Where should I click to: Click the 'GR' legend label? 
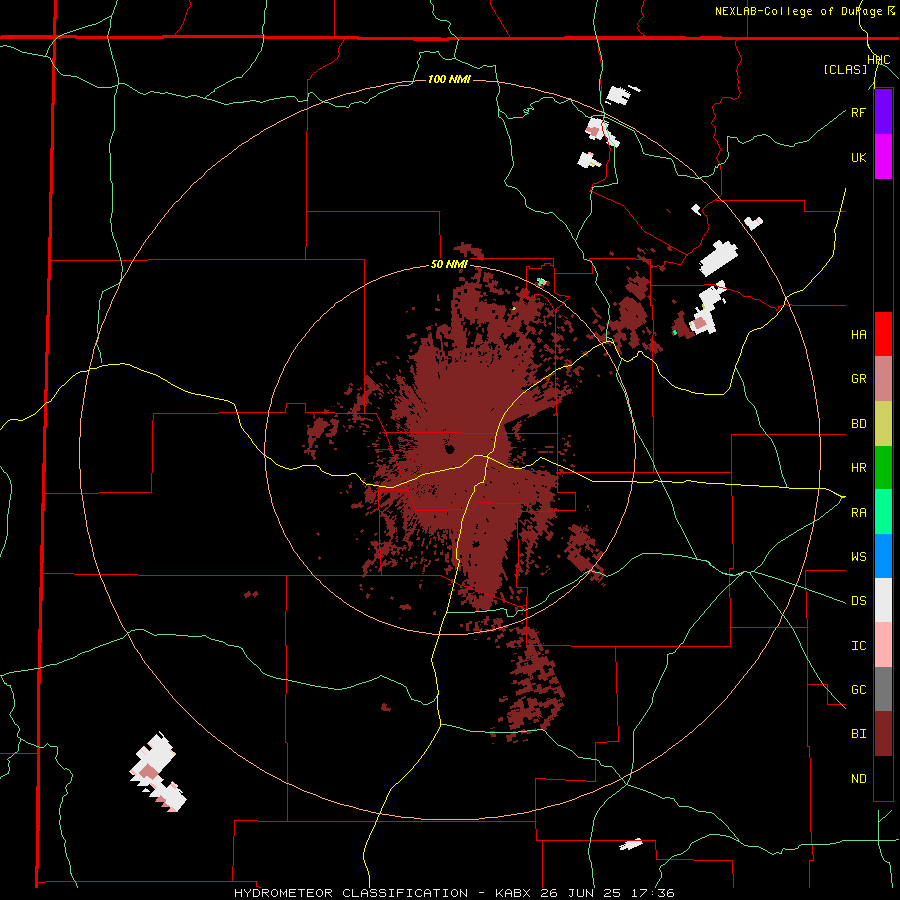coord(858,379)
